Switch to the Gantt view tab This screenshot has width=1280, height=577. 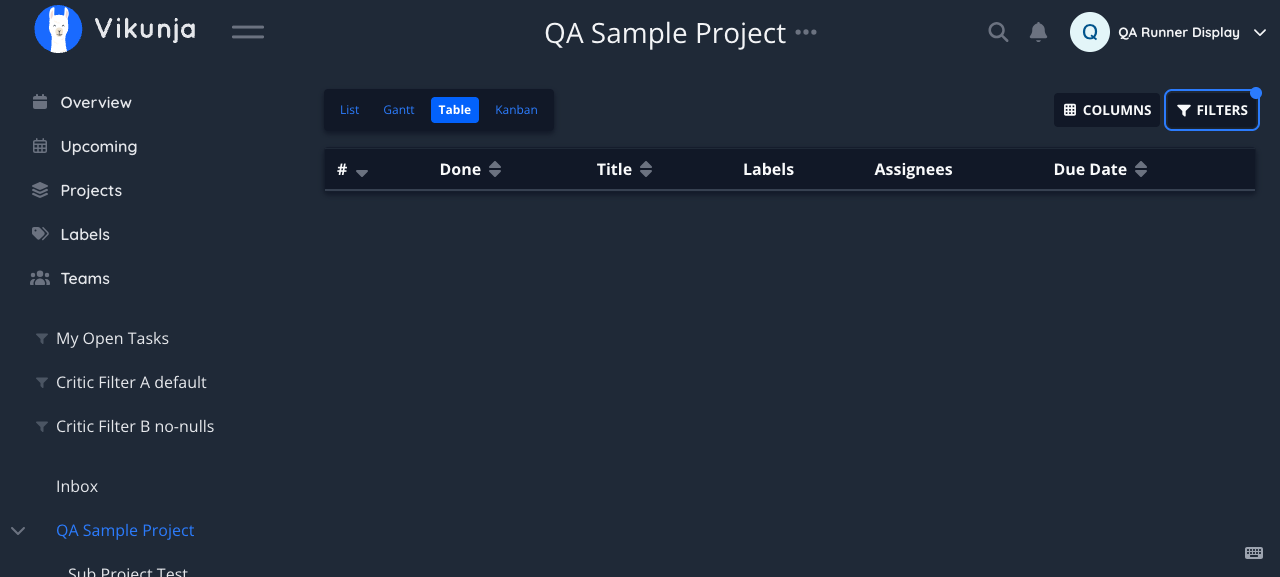(x=399, y=110)
